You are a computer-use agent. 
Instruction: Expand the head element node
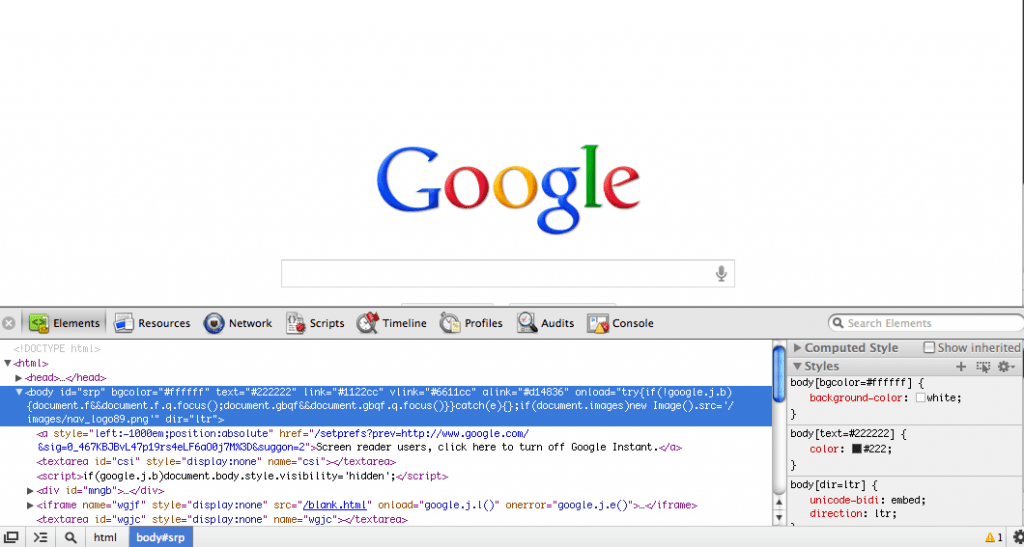(19, 378)
